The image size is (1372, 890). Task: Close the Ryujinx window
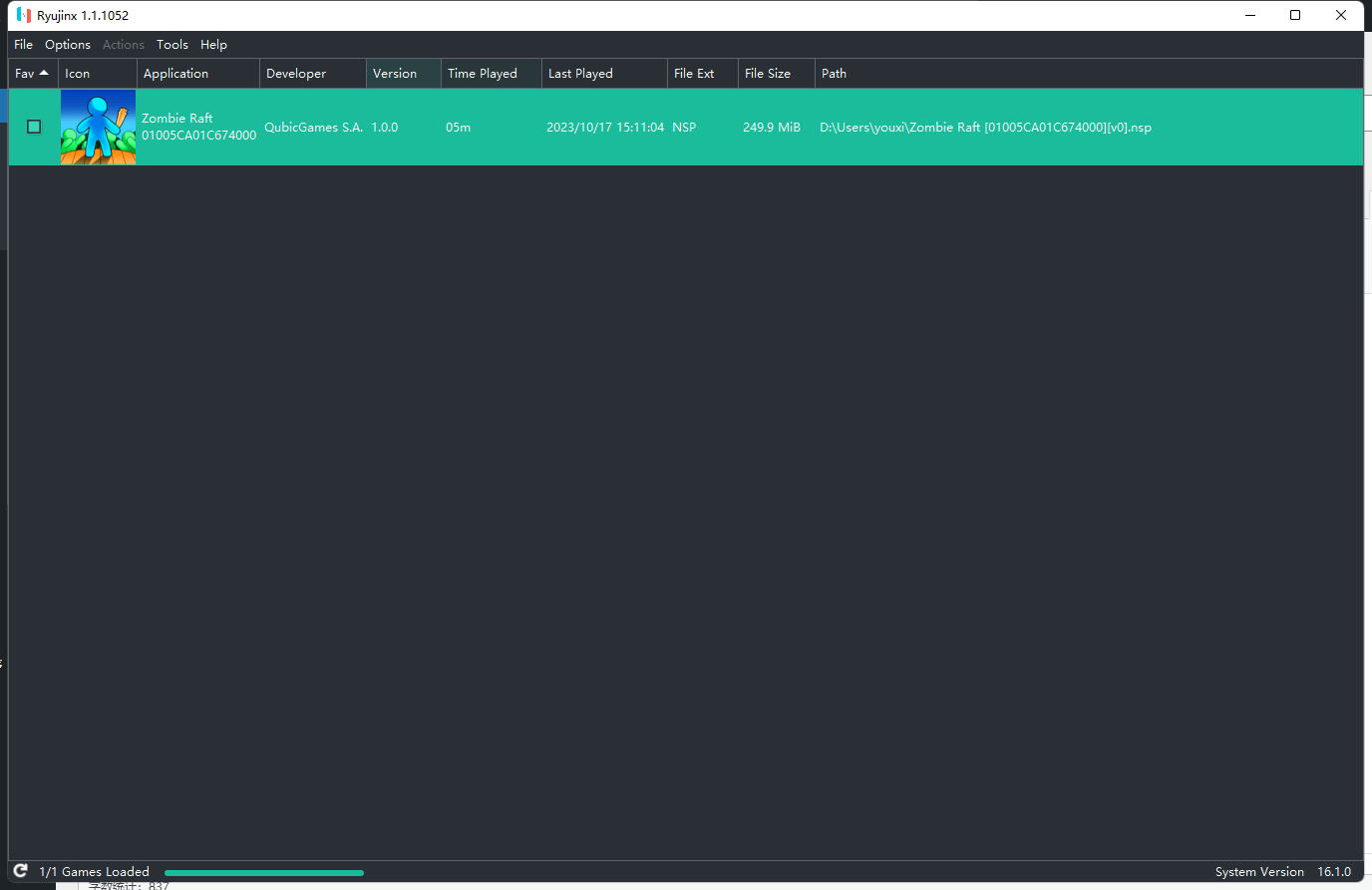tap(1341, 15)
